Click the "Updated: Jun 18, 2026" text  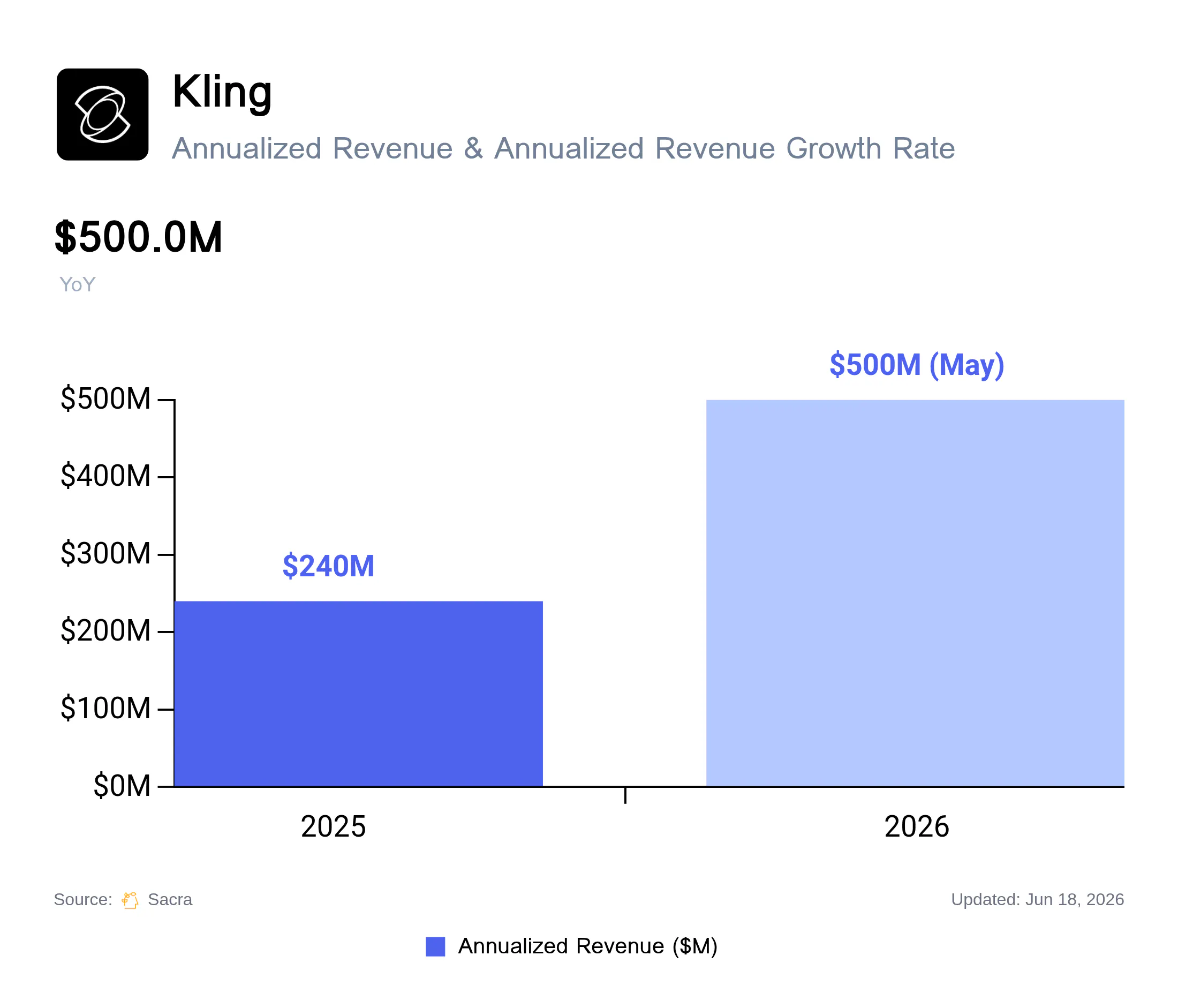pos(1038,899)
